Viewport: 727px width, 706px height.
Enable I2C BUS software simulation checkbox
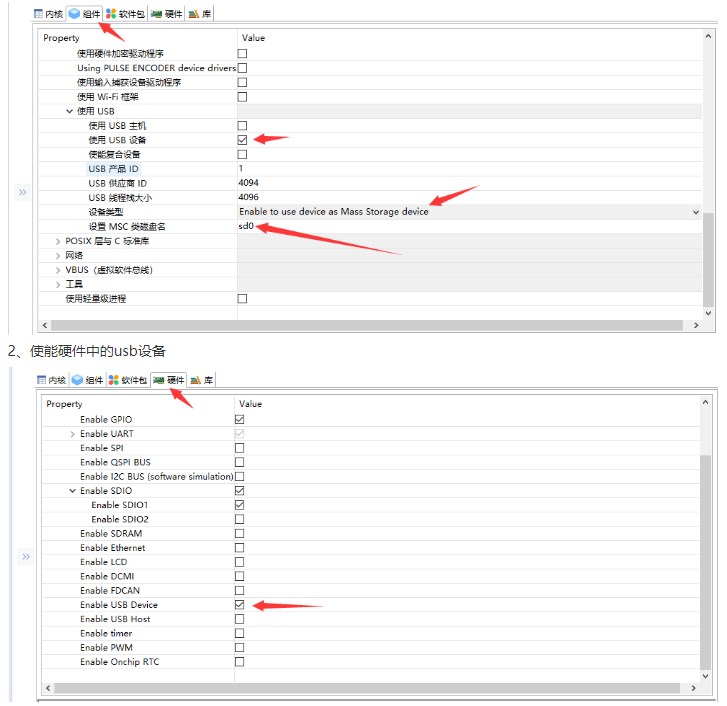pos(239,476)
